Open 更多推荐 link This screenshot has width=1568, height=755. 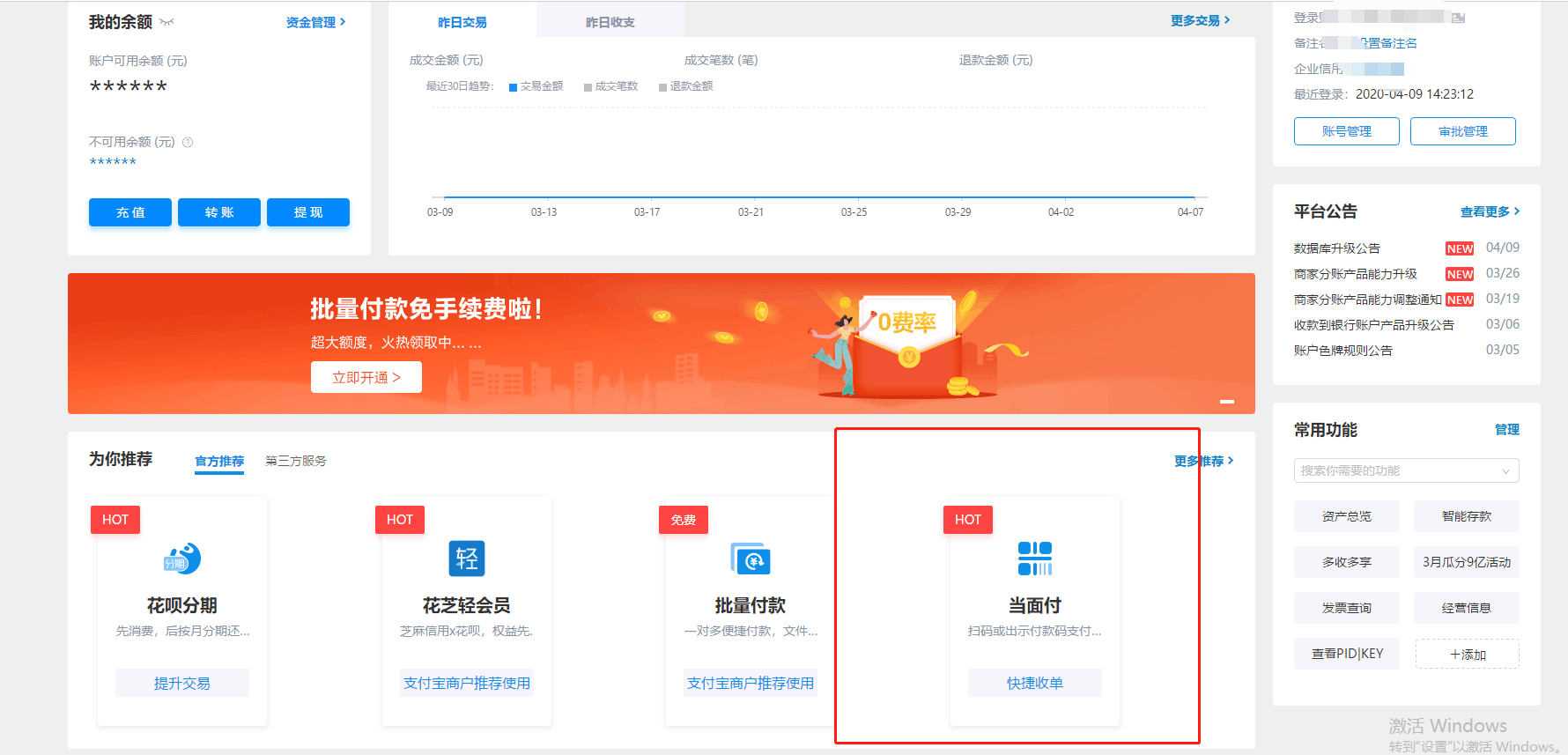coord(1204,461)
